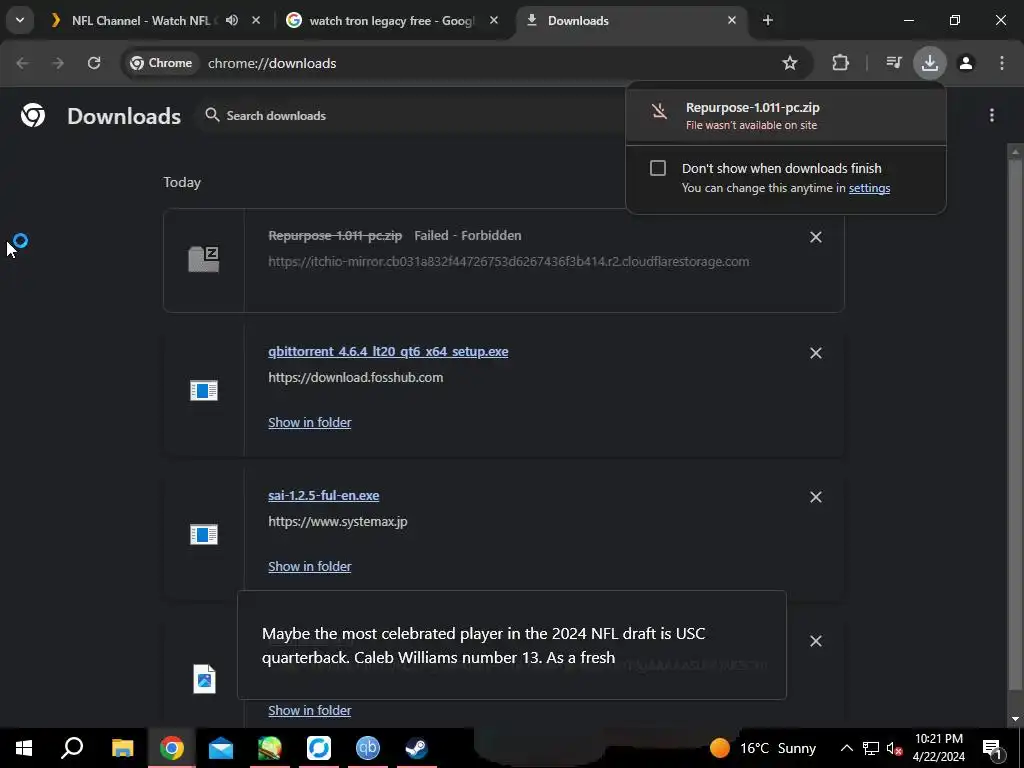1024x768 pixels.
Task: Click the Chrome logo beside Downloads
Action: 33,116
